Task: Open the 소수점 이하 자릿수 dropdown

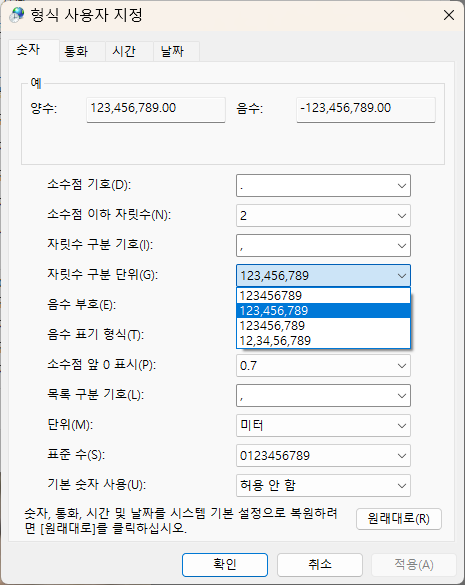Action: [x=323, y=216]
